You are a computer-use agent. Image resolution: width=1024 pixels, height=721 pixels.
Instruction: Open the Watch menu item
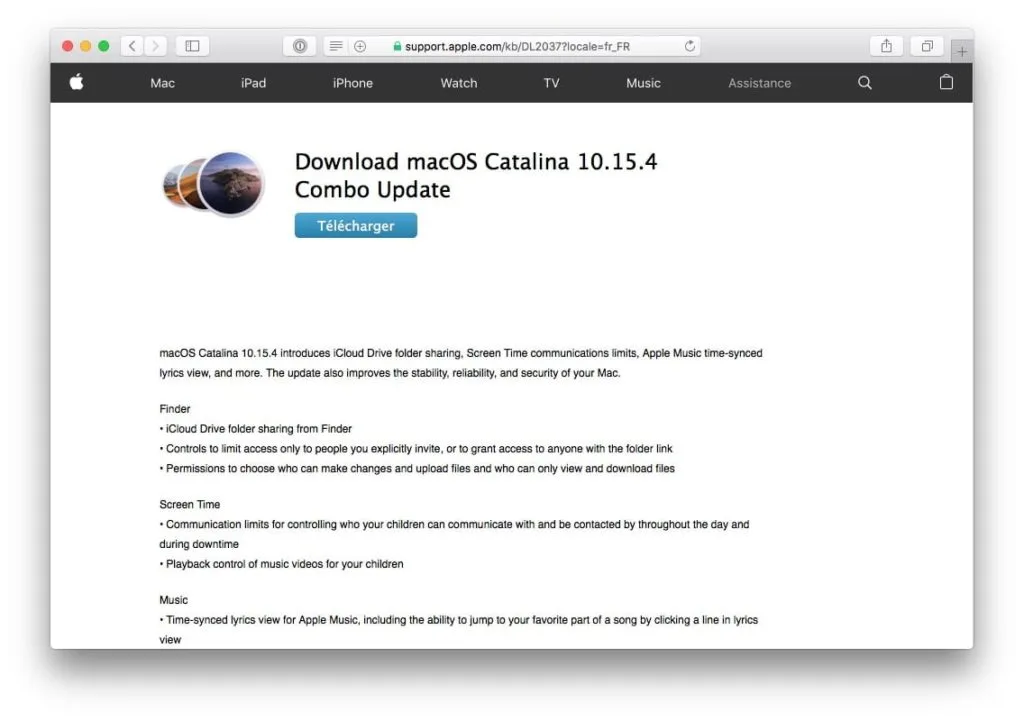click(458, 83)
